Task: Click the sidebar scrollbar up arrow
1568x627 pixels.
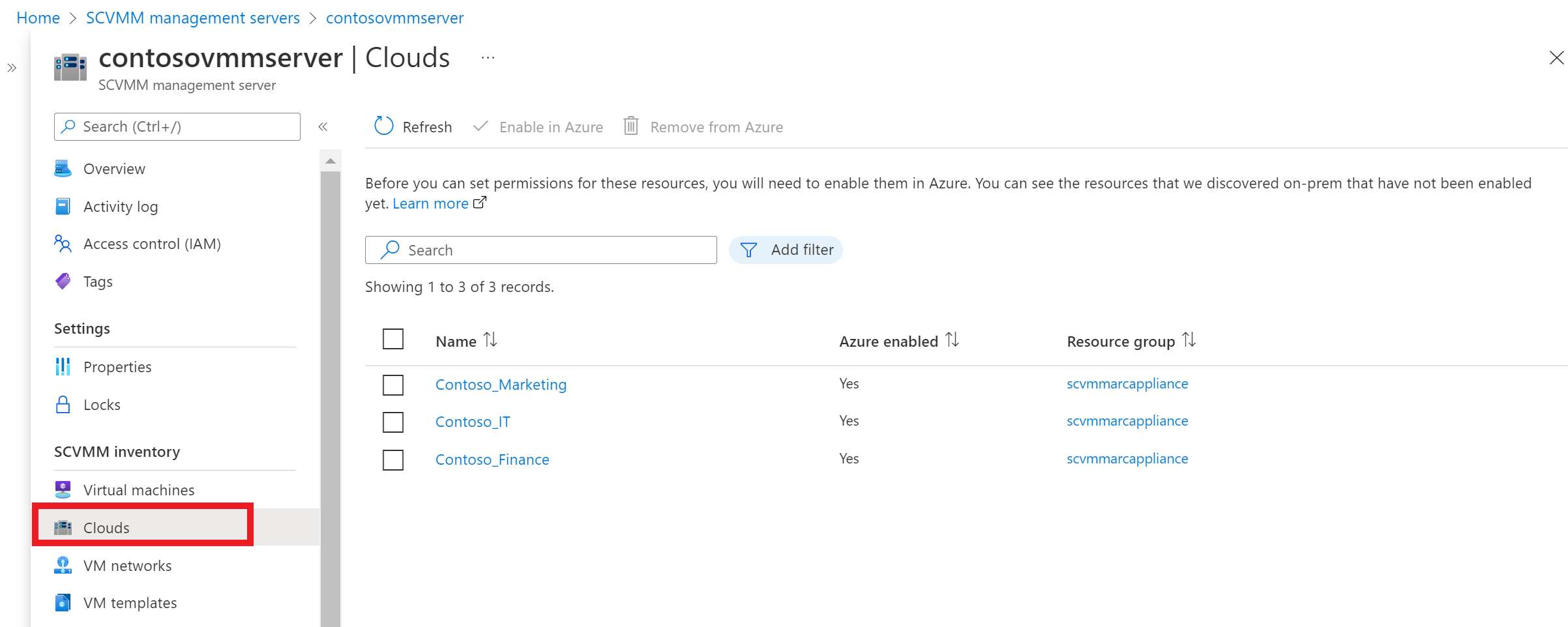Action: [331, 161]
